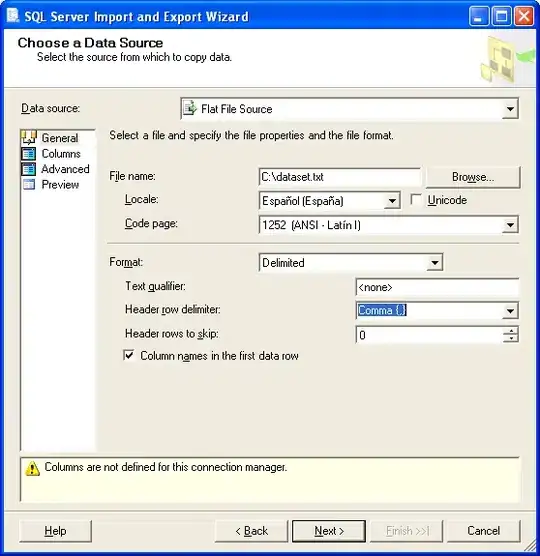Expand the Code page dropdown
Image resolution: width=540 pixels, height=556 pixels.
pyautogui.click(x=510, y=225)
